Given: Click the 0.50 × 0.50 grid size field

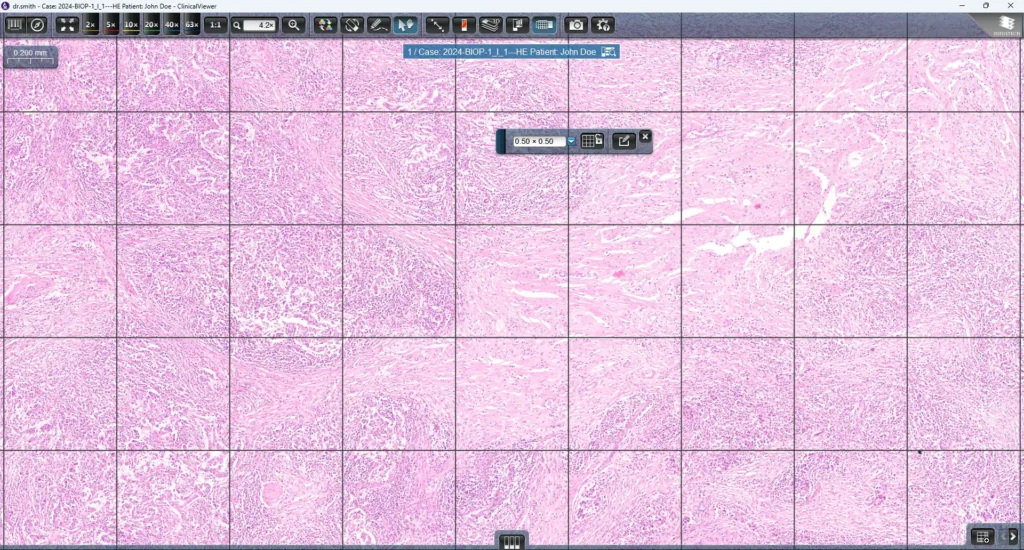Looking at the screenshot, I should point(539,141).
